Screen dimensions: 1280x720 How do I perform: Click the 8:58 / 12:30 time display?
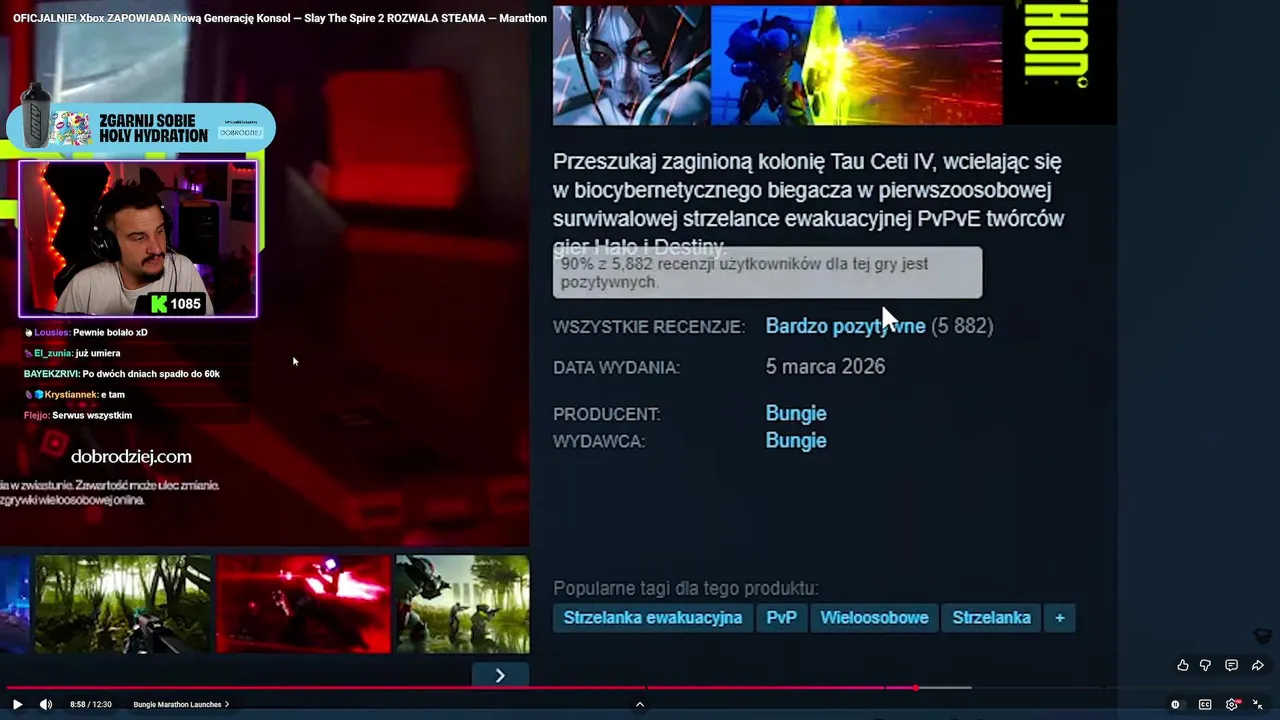tap(91, 704)
